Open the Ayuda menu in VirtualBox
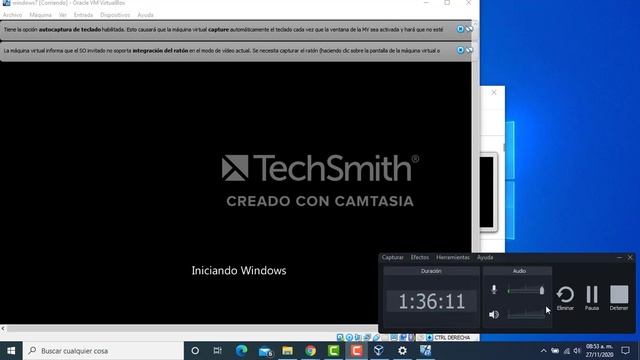This screenshot has height=360, width=640. [x=145, y=15]
